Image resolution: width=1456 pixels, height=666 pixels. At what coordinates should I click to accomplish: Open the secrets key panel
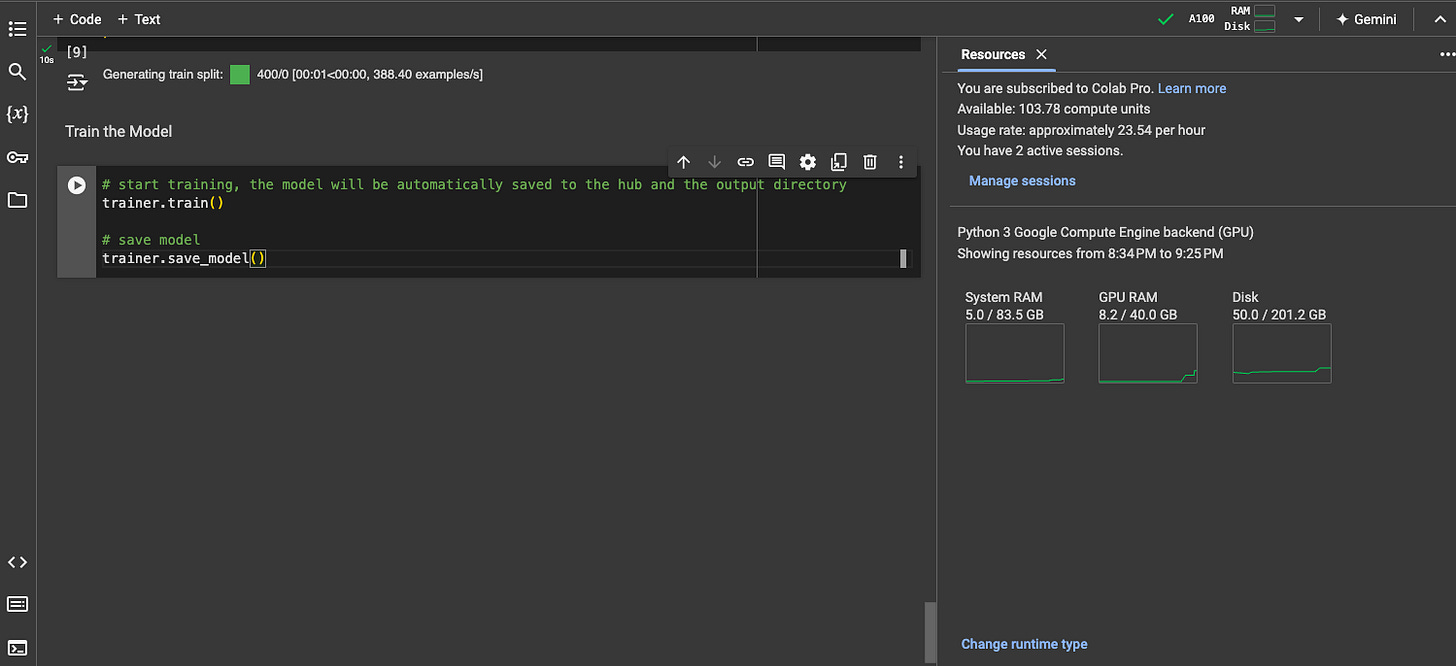(17, 157)
